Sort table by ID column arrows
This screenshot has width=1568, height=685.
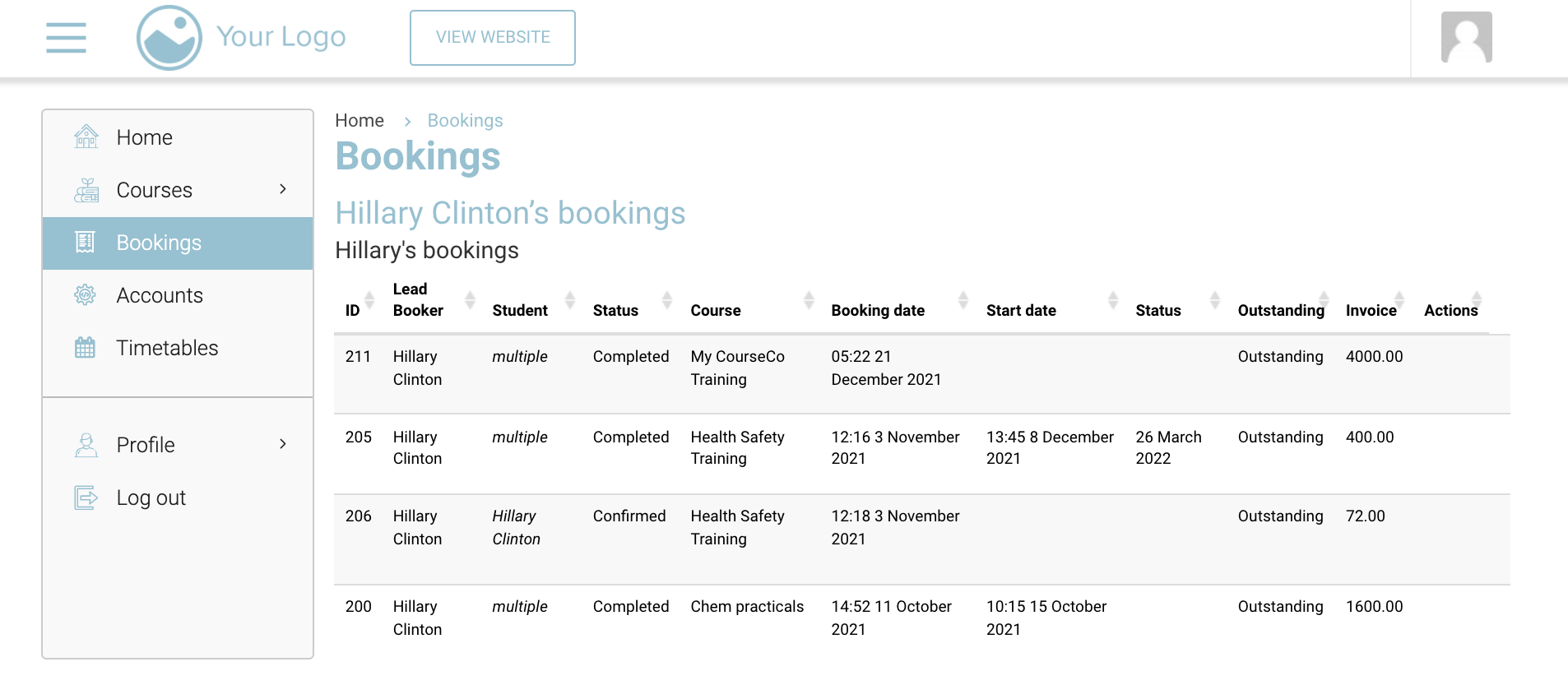pyautogui.click(x=369, y=300)
